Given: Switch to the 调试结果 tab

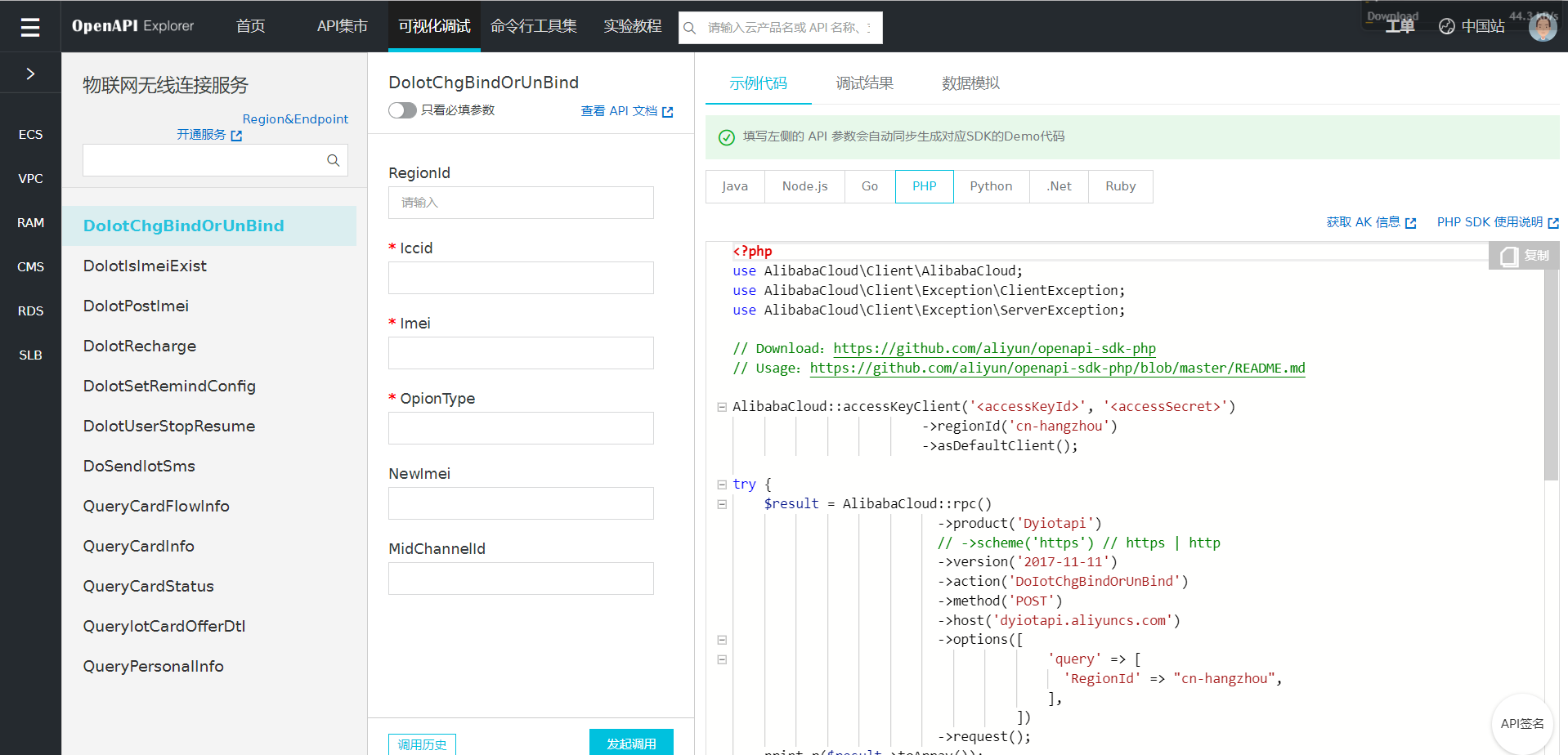Looking at the screenshot, I should coord(864,83).
